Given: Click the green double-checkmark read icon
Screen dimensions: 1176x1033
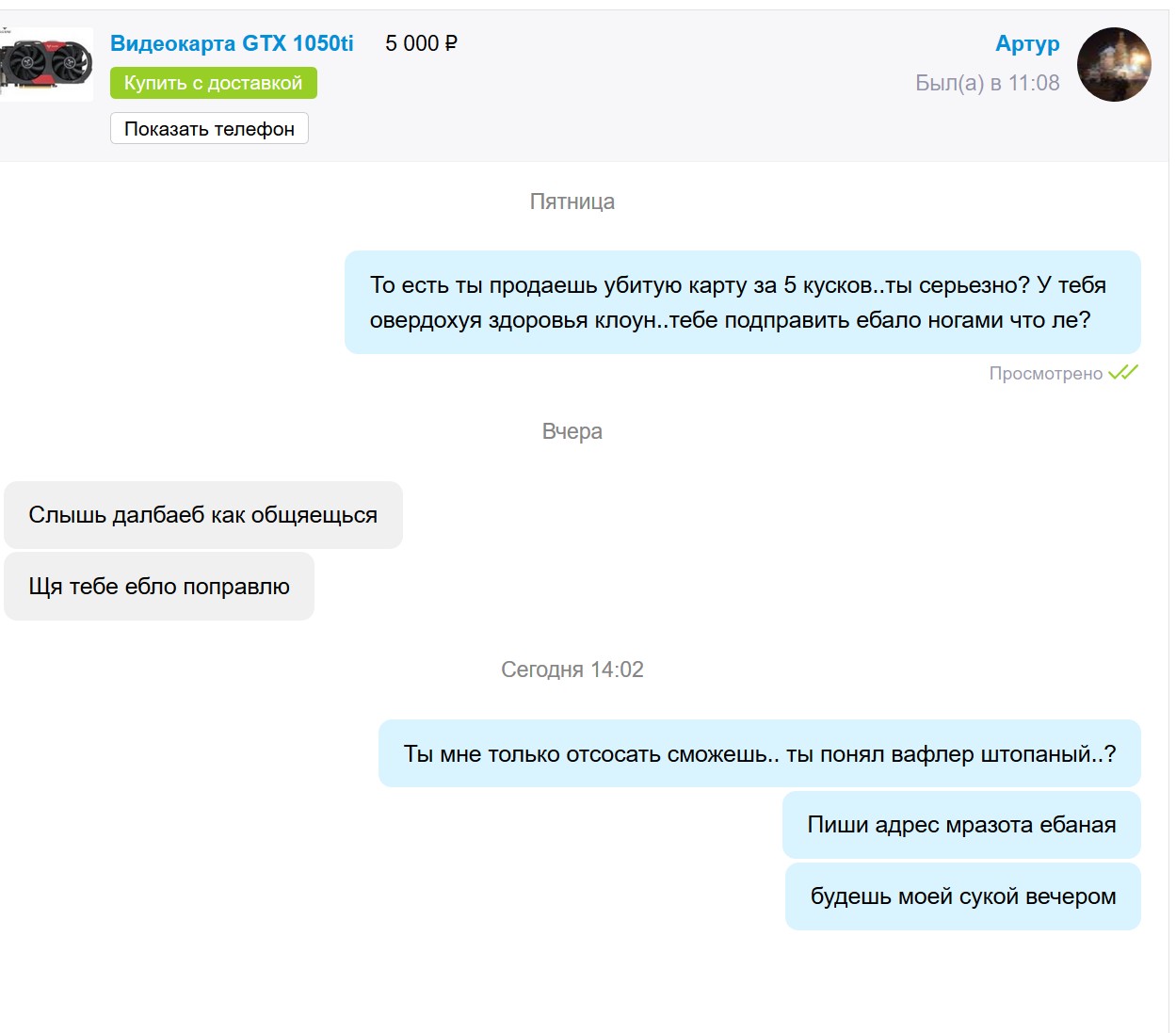Looking at the screenshot, I should pos(1123,372).
